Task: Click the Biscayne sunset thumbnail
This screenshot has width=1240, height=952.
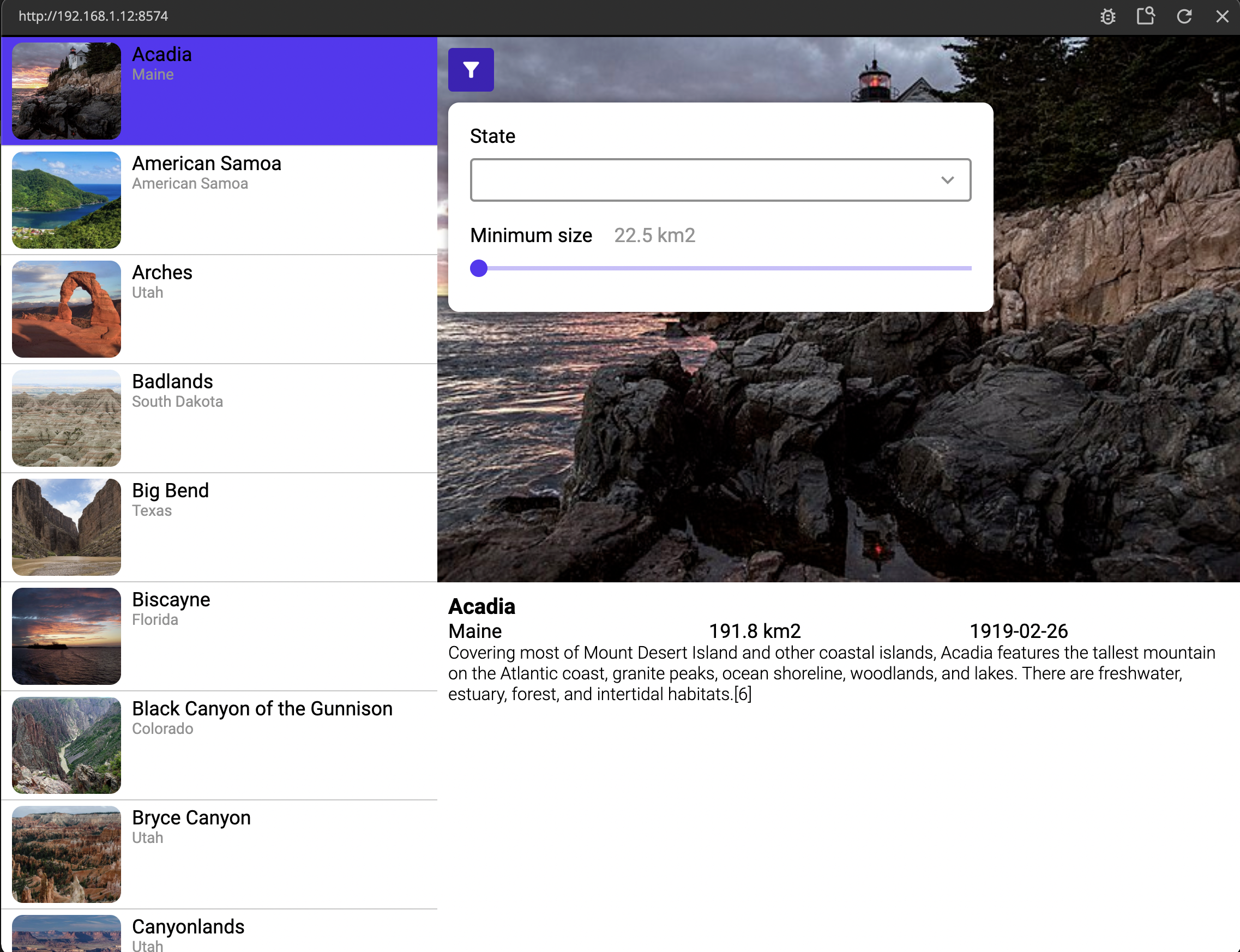Action: pyautogui.click(x=67, y=636)
